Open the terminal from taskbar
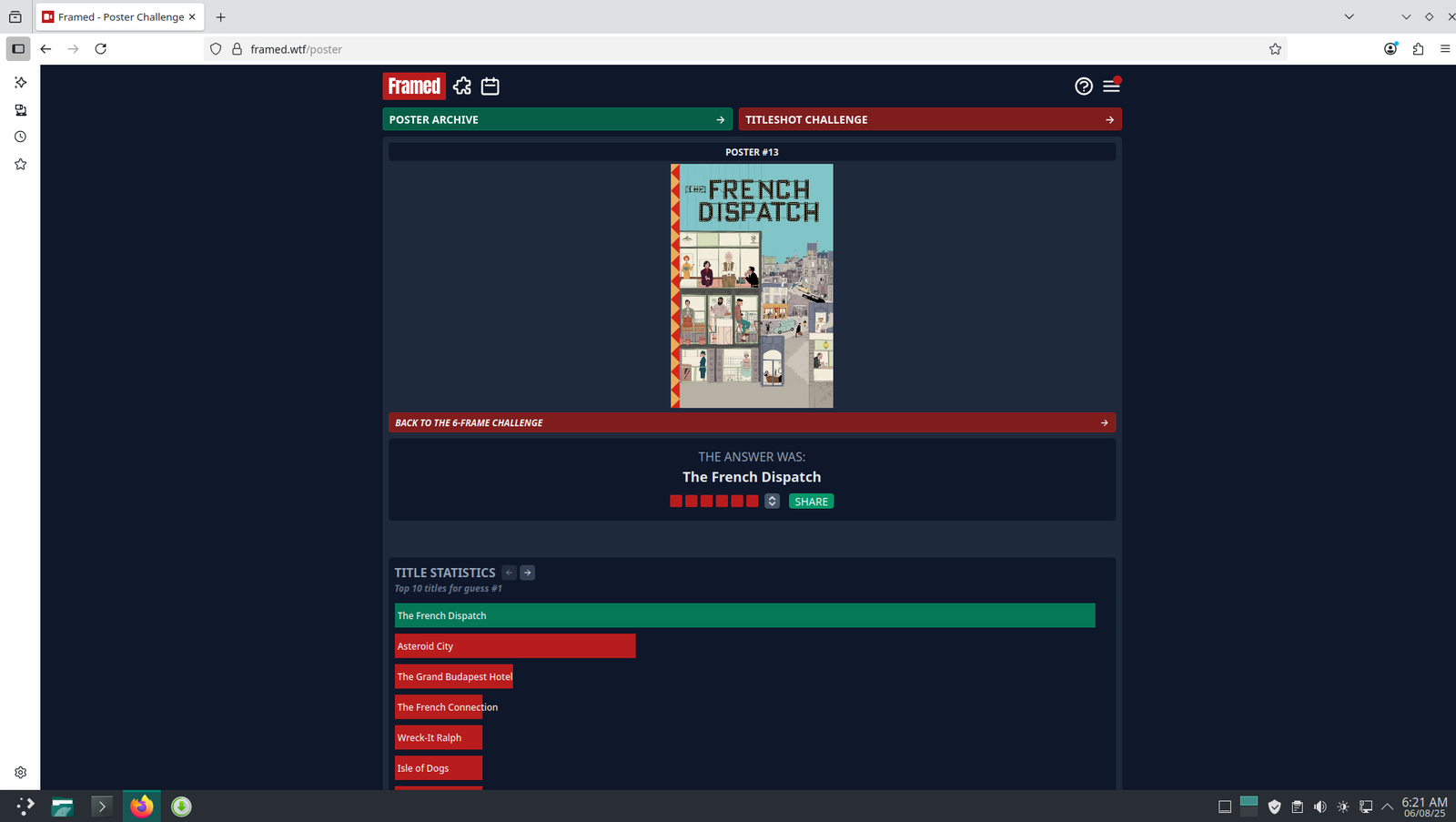Image resolution: width=1456 pixels, height=822 pixels. [102, 806]
